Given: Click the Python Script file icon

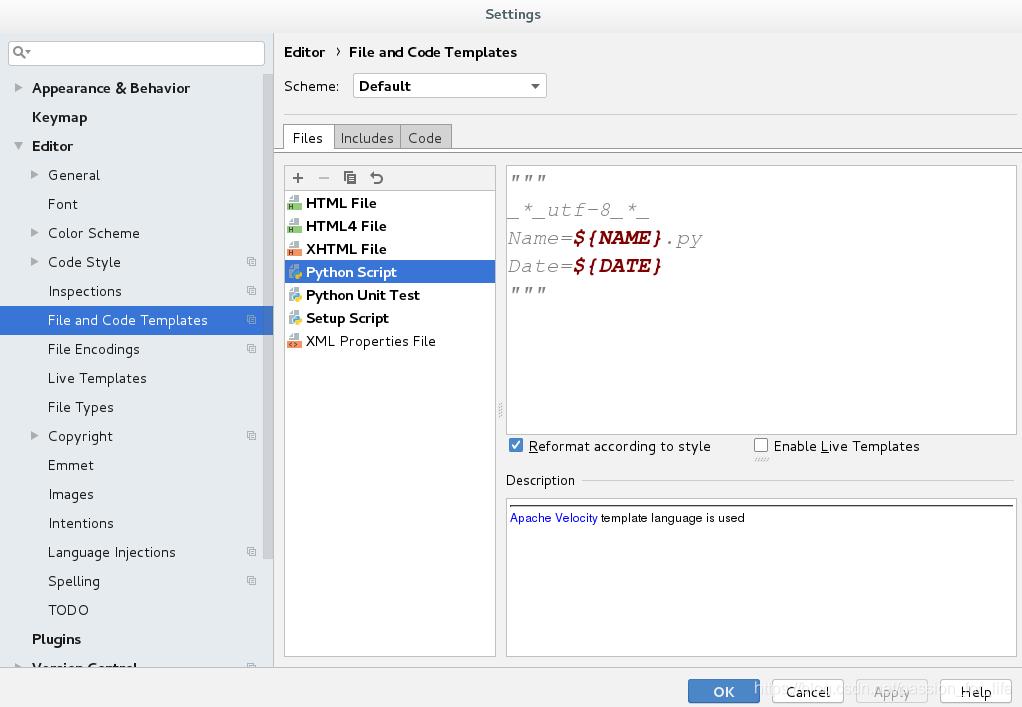Looking at the screenshot, I should click(295, 272).
